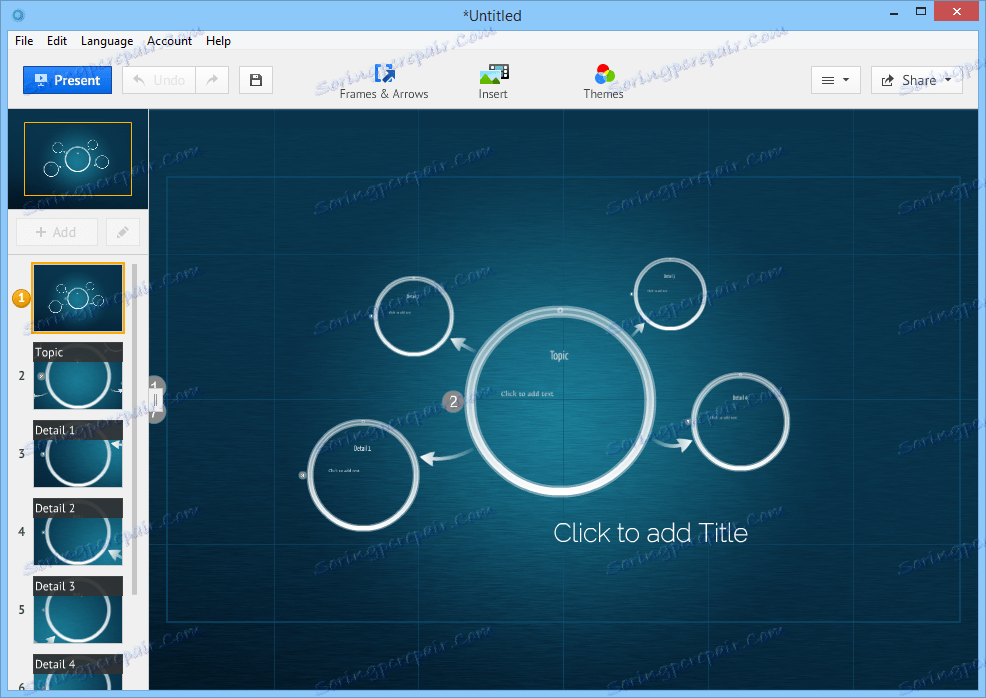This screenshot has width=986, height=698.
Task: Click the orange step 1 badge
Action: pyautogui.click(x=21, y=298)
